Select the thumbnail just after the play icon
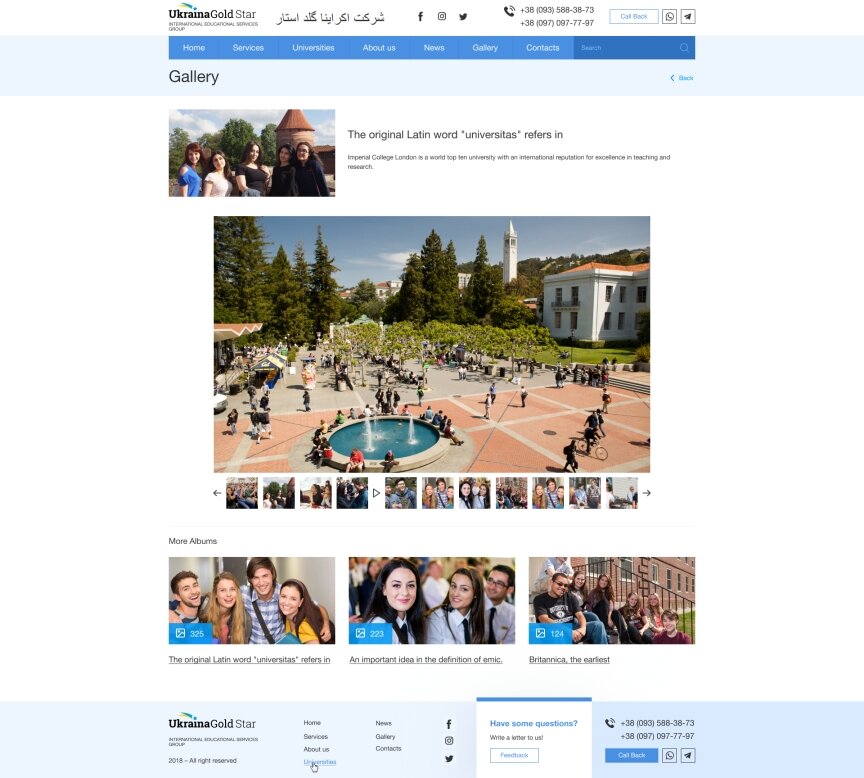The width and height of the screenshot is (864, 778). coord(401,493)
